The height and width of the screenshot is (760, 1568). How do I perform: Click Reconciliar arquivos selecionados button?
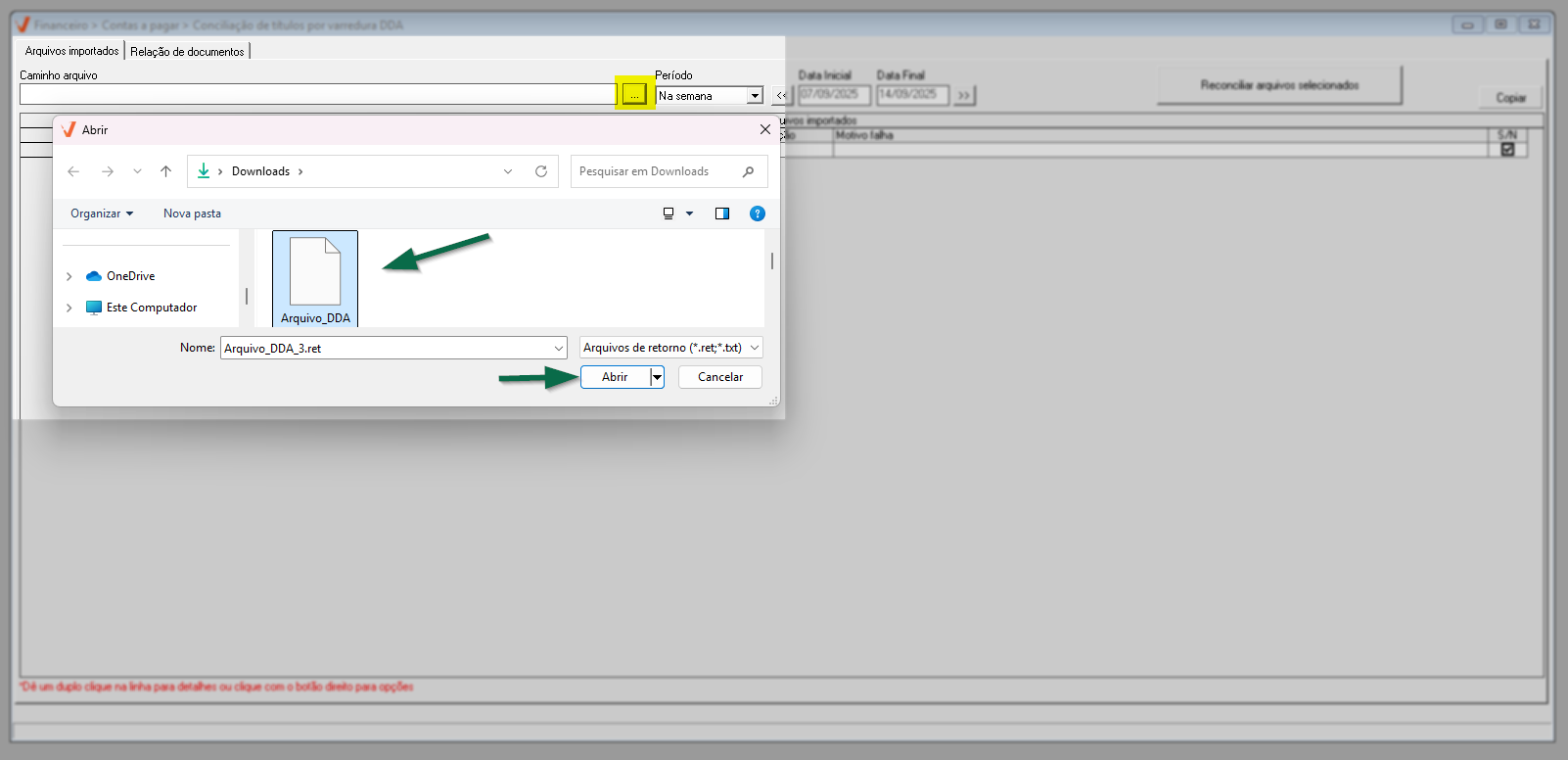pyautogui.click(x=1279, y=85)
